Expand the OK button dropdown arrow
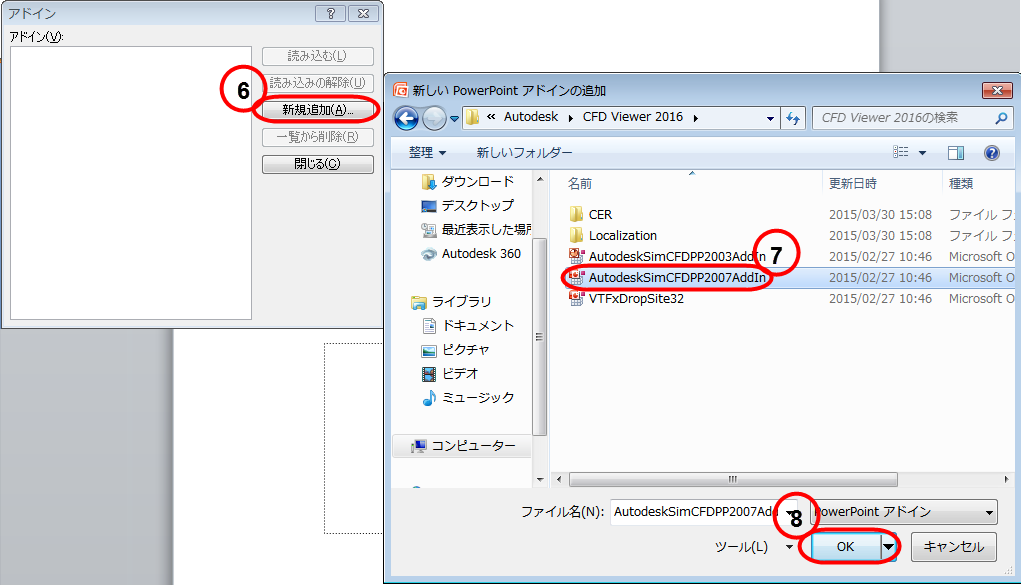This screenshot has height=585, width=1021. pos(888,547)
